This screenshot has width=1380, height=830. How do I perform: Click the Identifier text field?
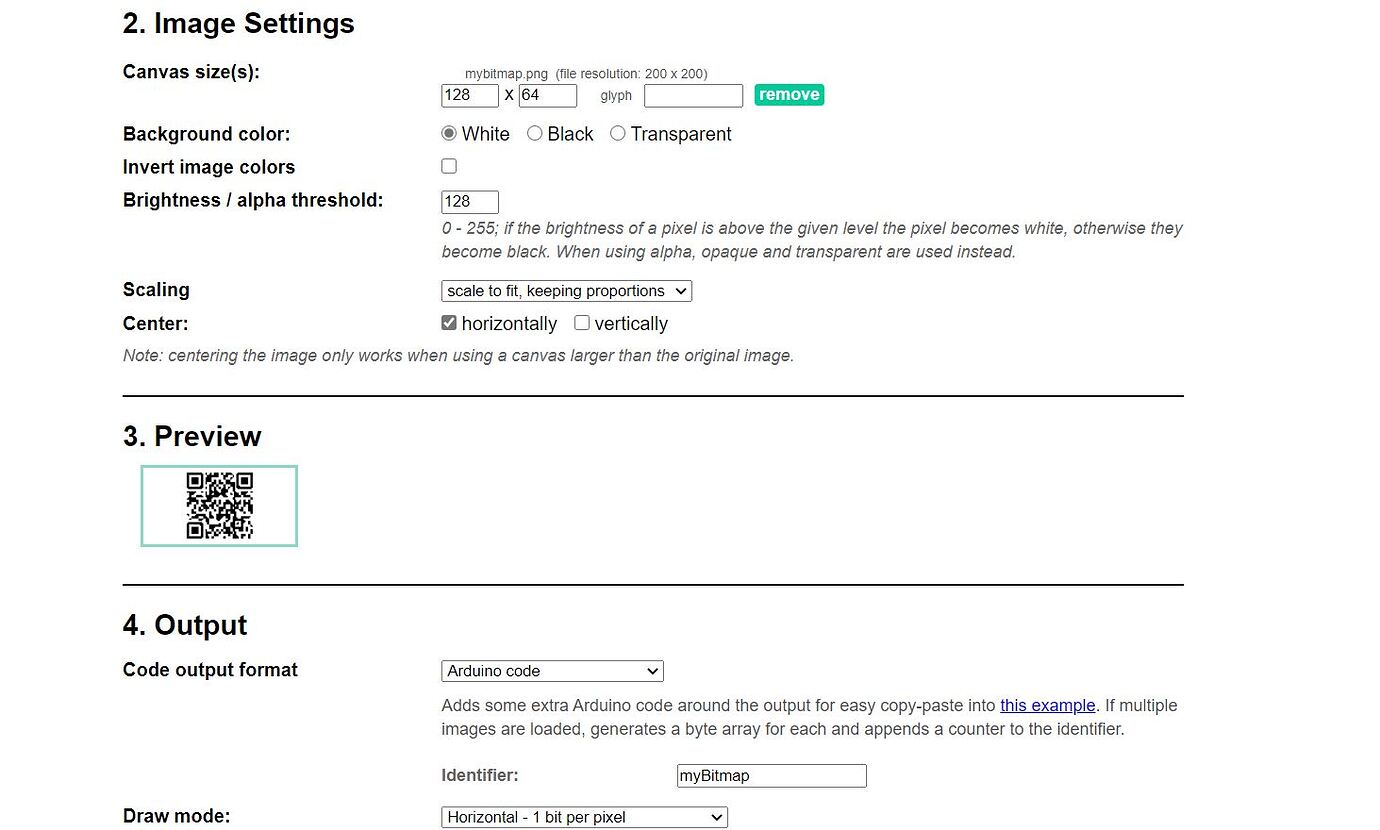click(771, 776)
